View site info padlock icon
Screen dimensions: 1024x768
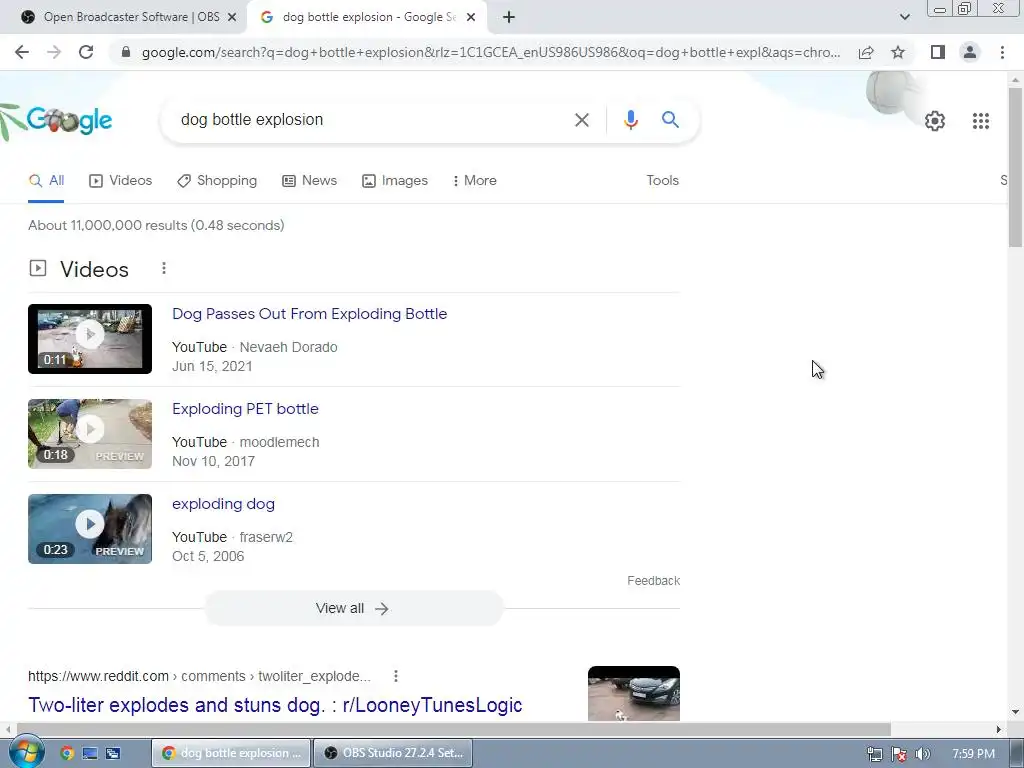pos(126,52)
